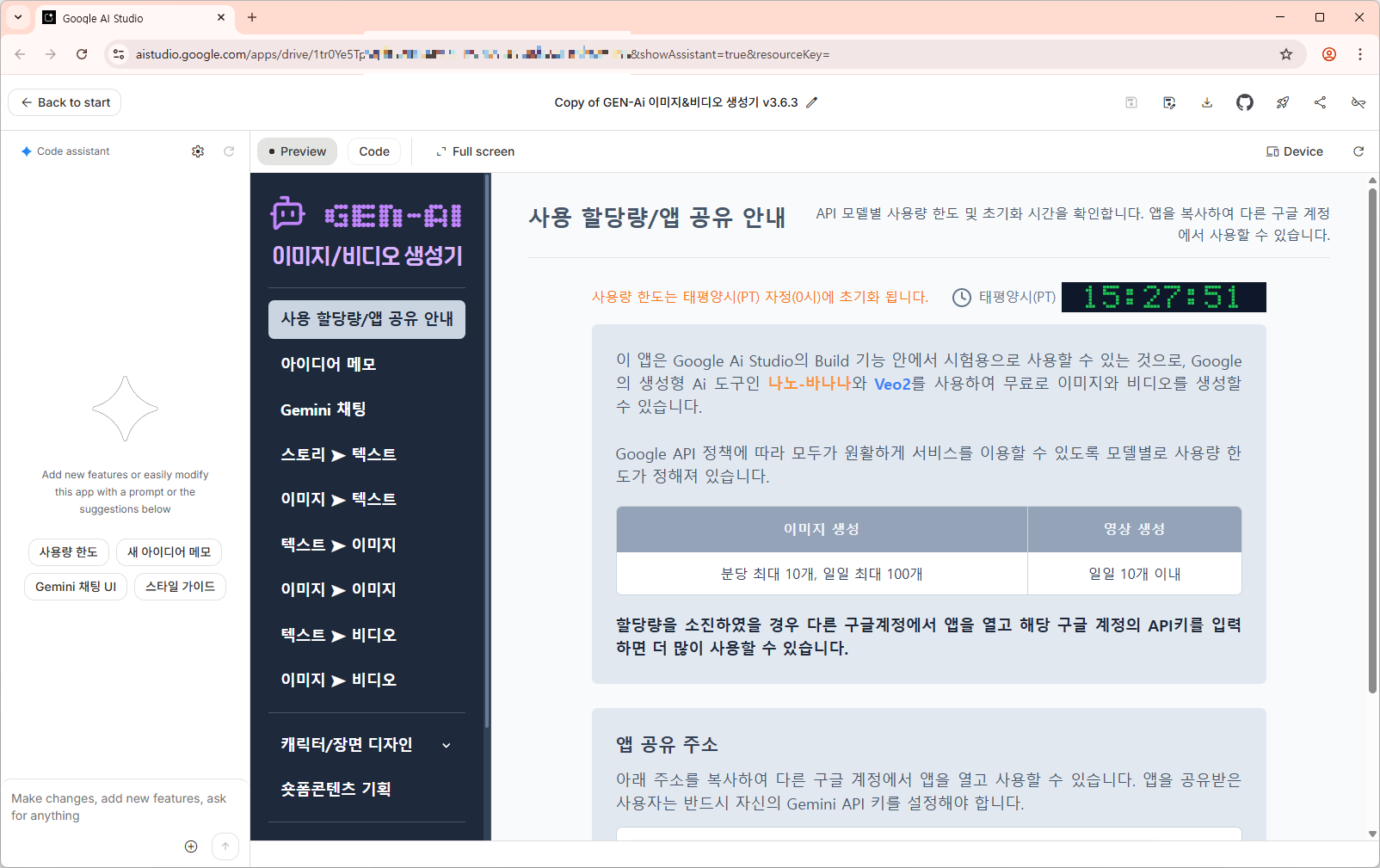The image size is (1380, 868).
Task: Click the crossed-out key icon
Action: click(1358, 102)
